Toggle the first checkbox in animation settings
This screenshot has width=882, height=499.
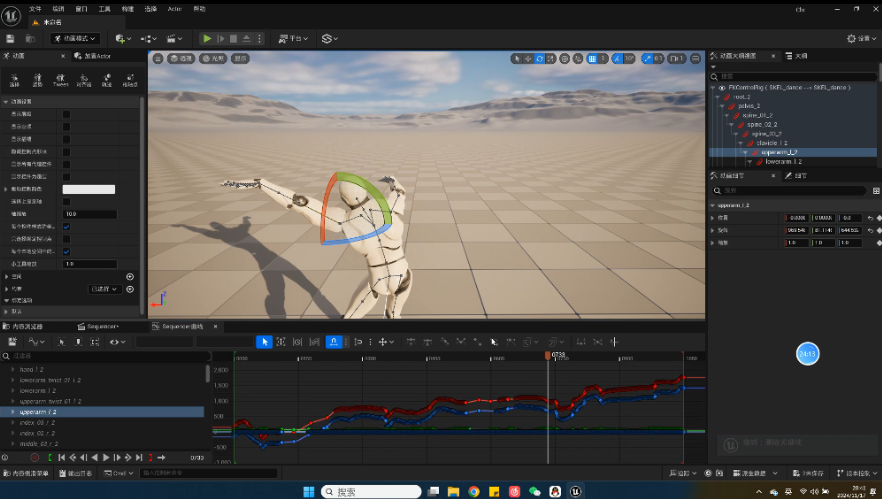pyautogui.click(x=66, y=114)
